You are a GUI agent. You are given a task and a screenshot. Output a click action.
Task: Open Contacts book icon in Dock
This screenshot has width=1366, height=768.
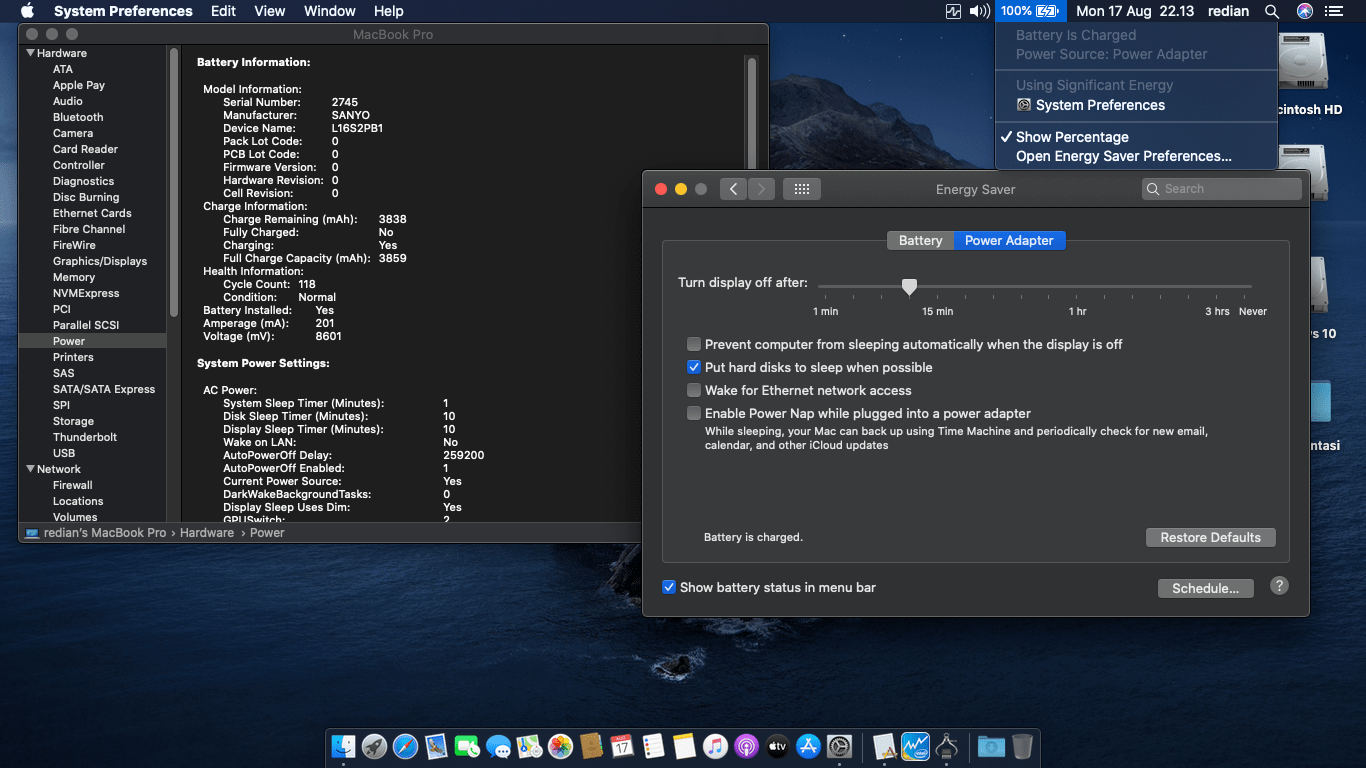pos(591,746)
